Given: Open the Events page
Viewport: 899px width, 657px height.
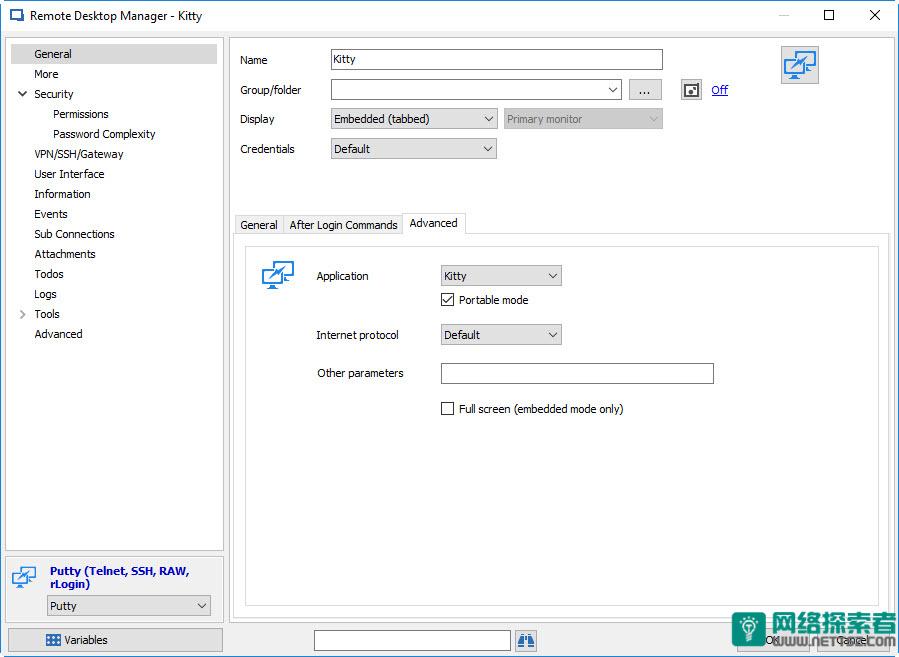Looking at the screenshot, I should pyautogui.click(x=51, y=214).
